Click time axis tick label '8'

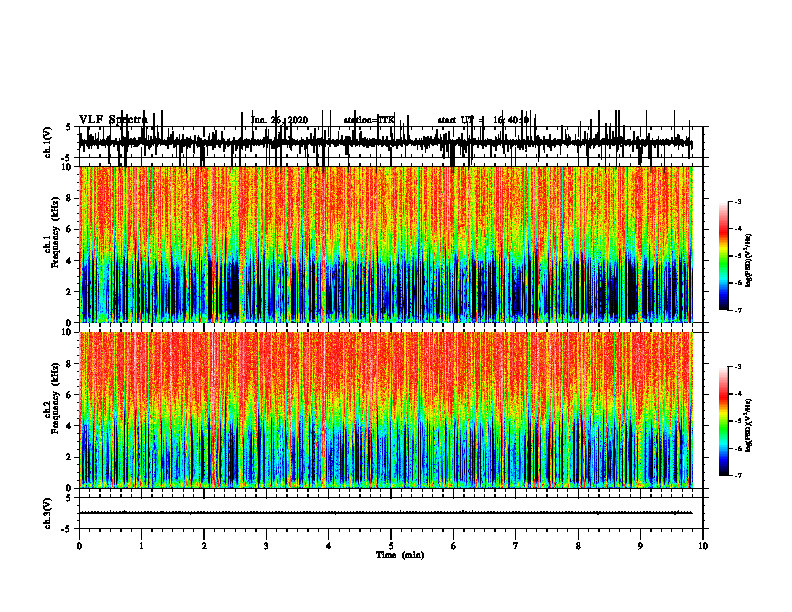(x=578, y=546)
